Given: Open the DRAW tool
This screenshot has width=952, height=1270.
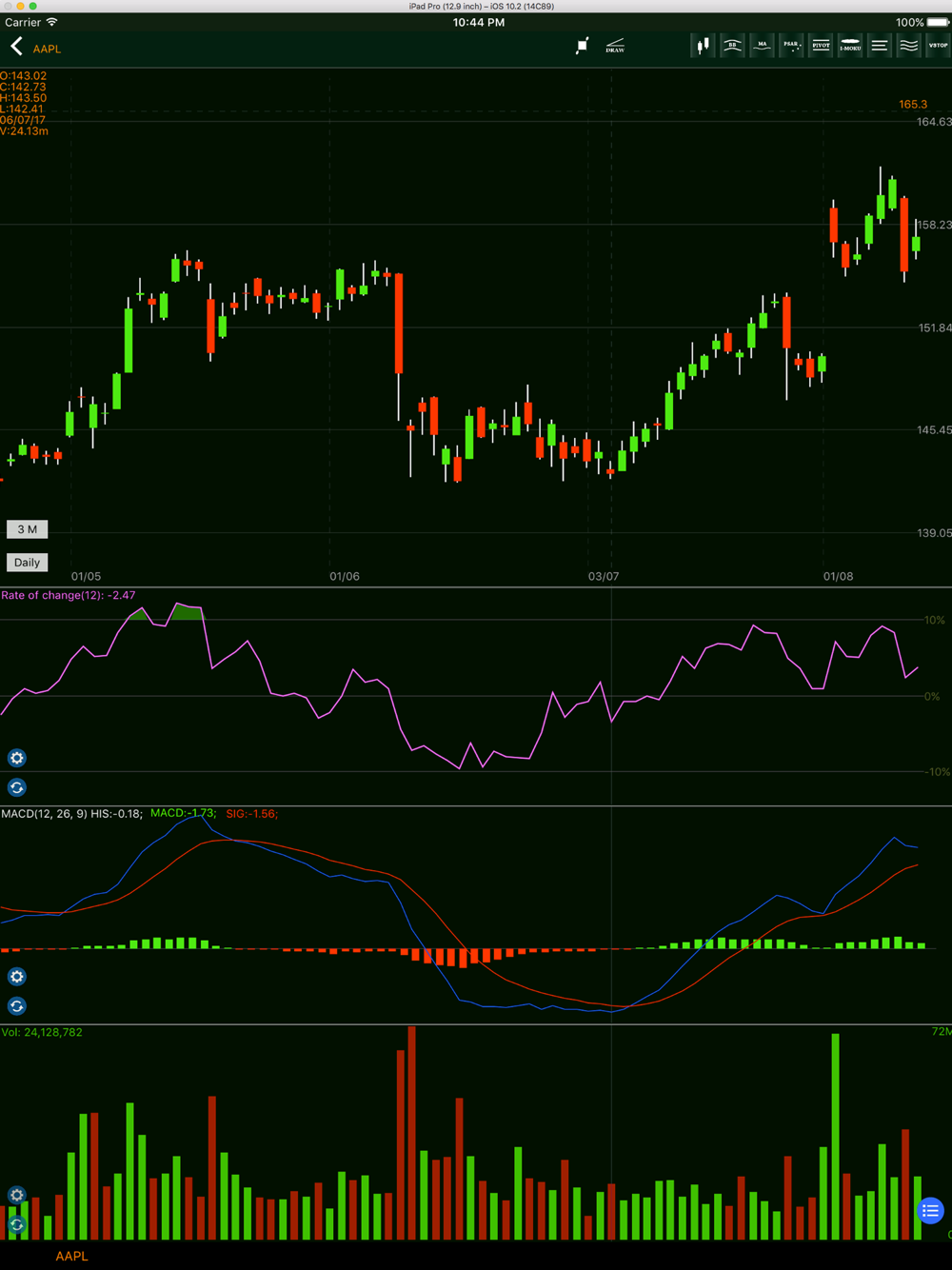Looking at the screenshot, I should (x=615, y=46).
